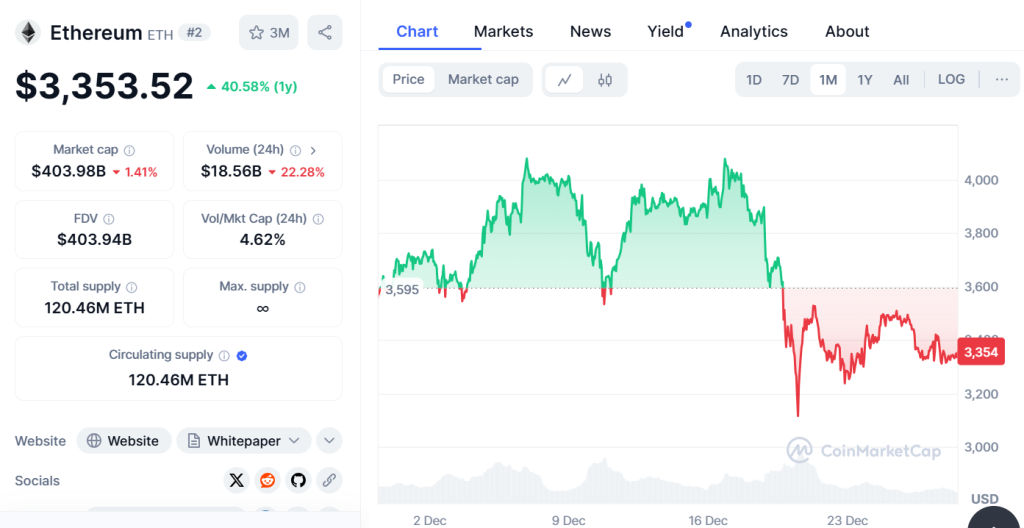Switch to line chart view icon
The image size is (1024, 528).
(564, 80)
